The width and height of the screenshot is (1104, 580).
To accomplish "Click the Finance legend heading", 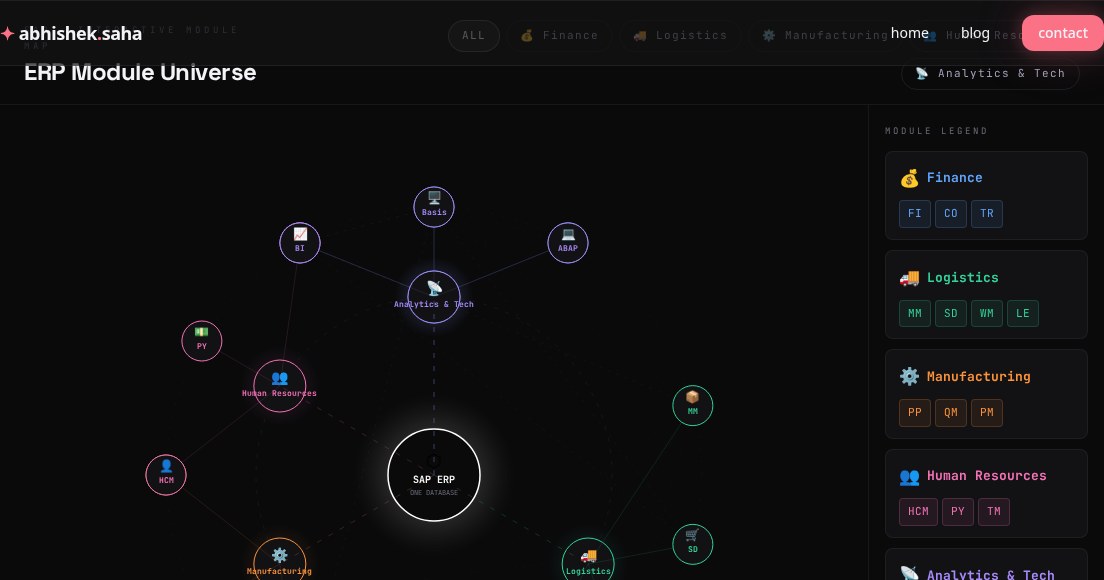I will [954, 178].
